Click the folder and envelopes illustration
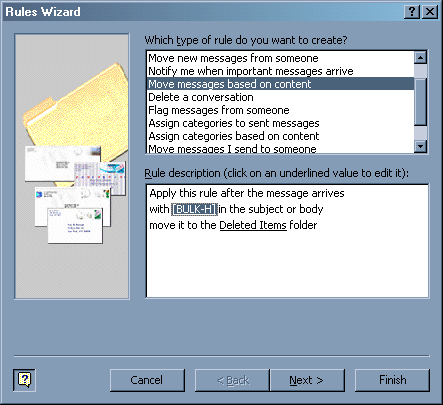This screenshot has width=443, height=405. pyautogui.click(x=72, y=166)
